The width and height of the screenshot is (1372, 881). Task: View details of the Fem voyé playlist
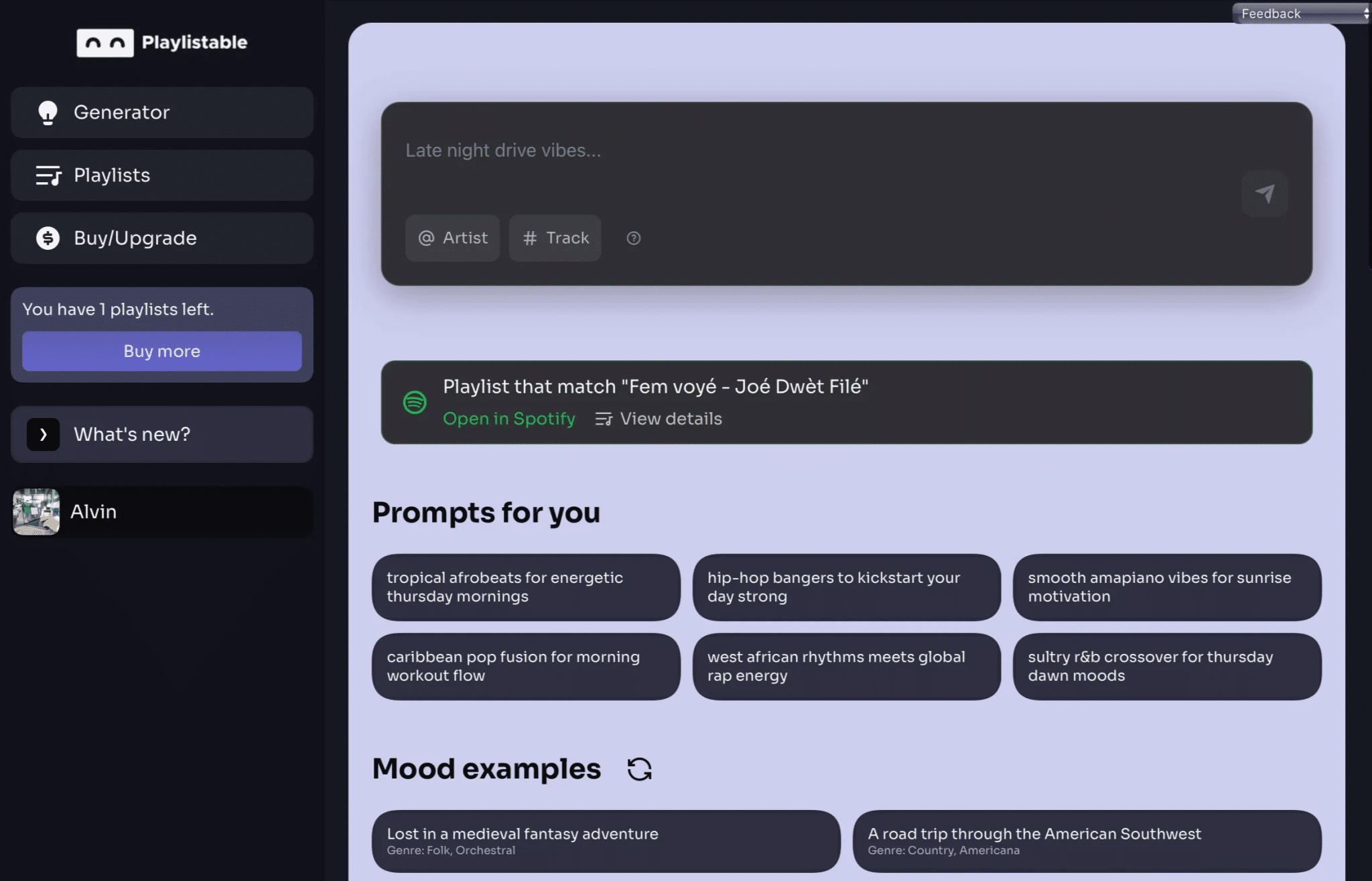click(670, 418)
